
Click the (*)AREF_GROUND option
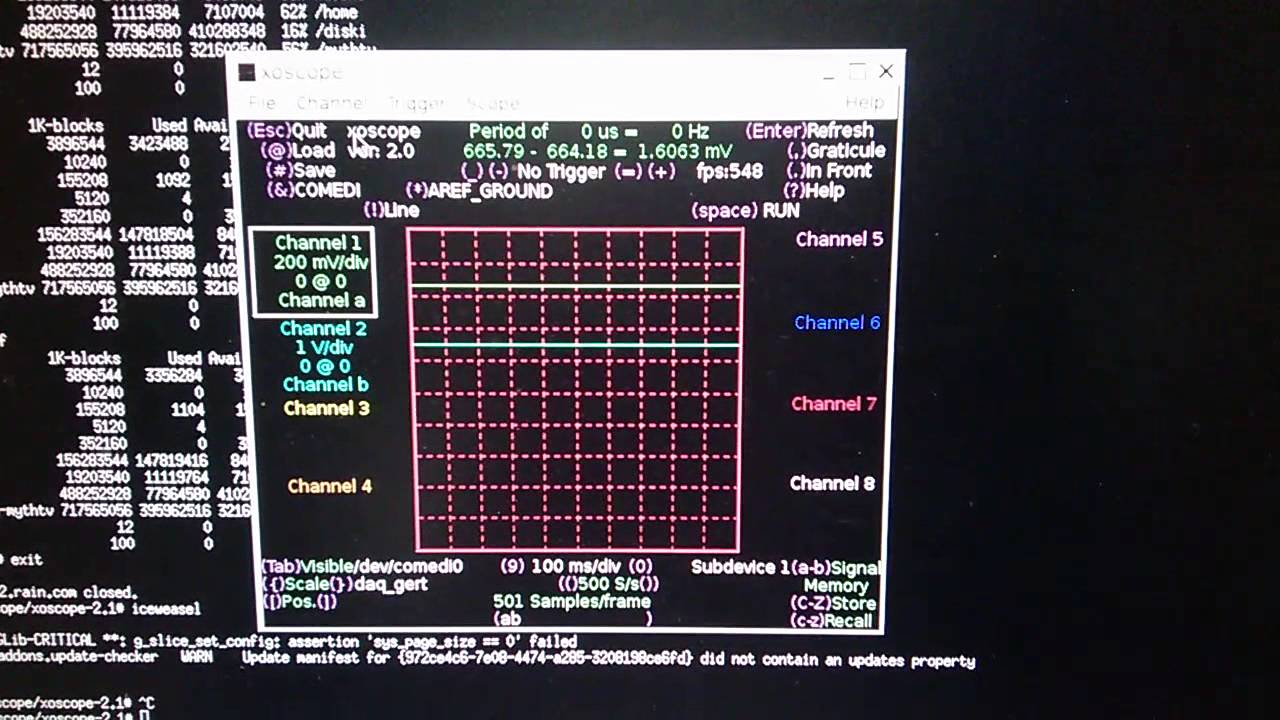[x=479, y=190]
